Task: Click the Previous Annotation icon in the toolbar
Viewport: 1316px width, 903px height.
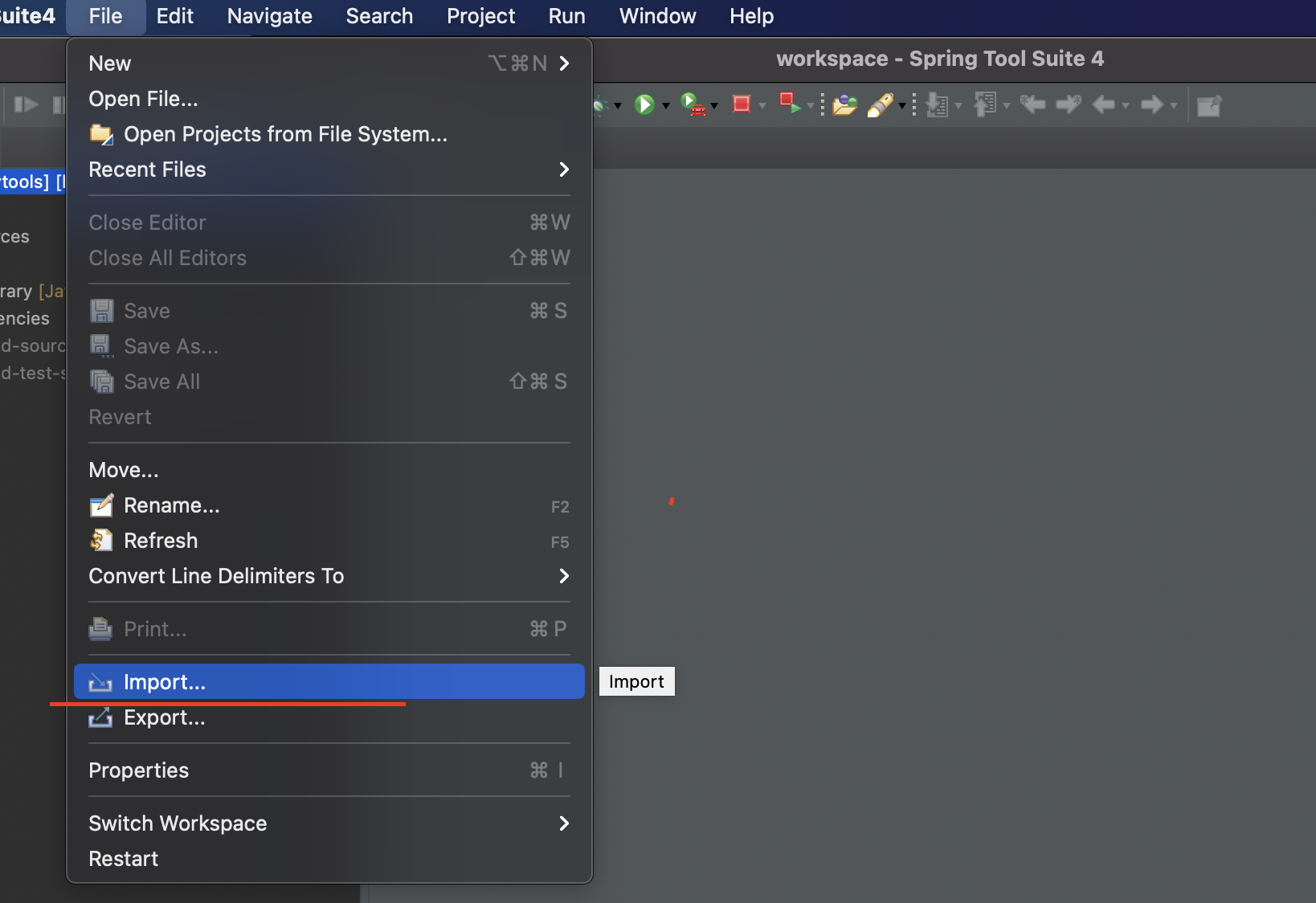Action: pos(985,104)
